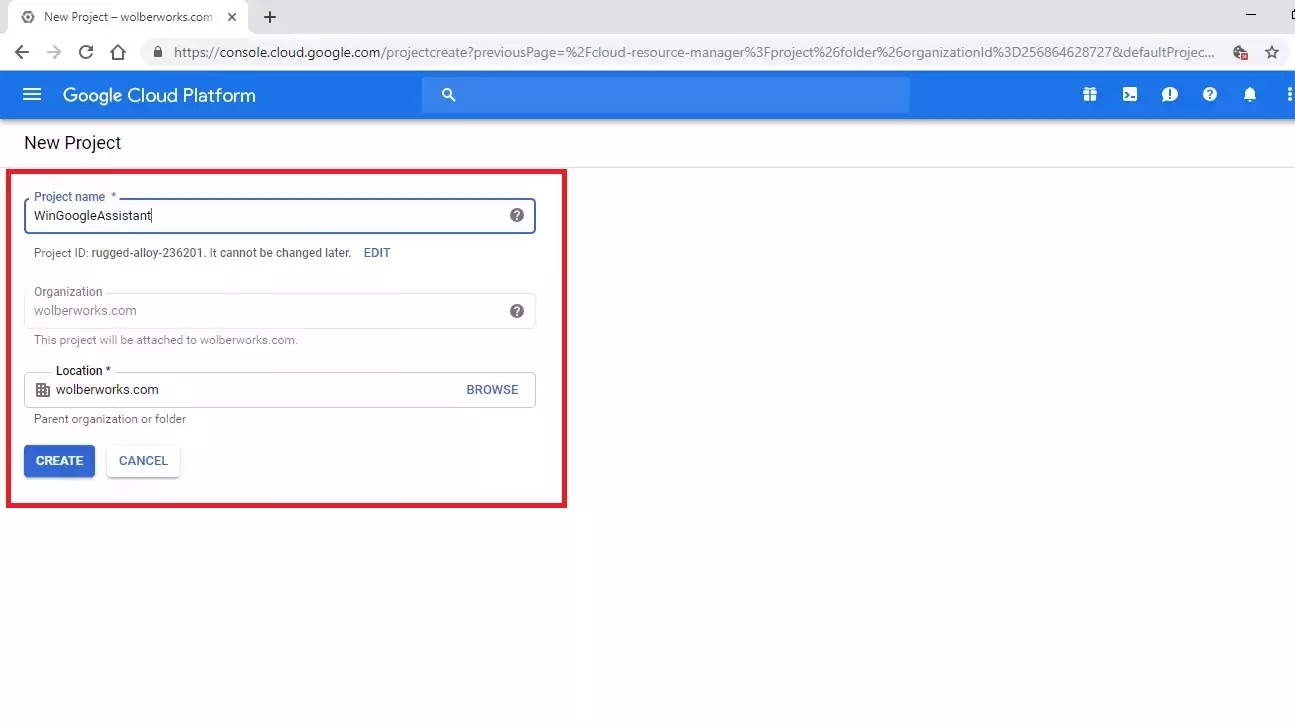The height and width of the screenshot is (728, 1295).
Task: Click help icon in Organization field
Action: point(517,311)
